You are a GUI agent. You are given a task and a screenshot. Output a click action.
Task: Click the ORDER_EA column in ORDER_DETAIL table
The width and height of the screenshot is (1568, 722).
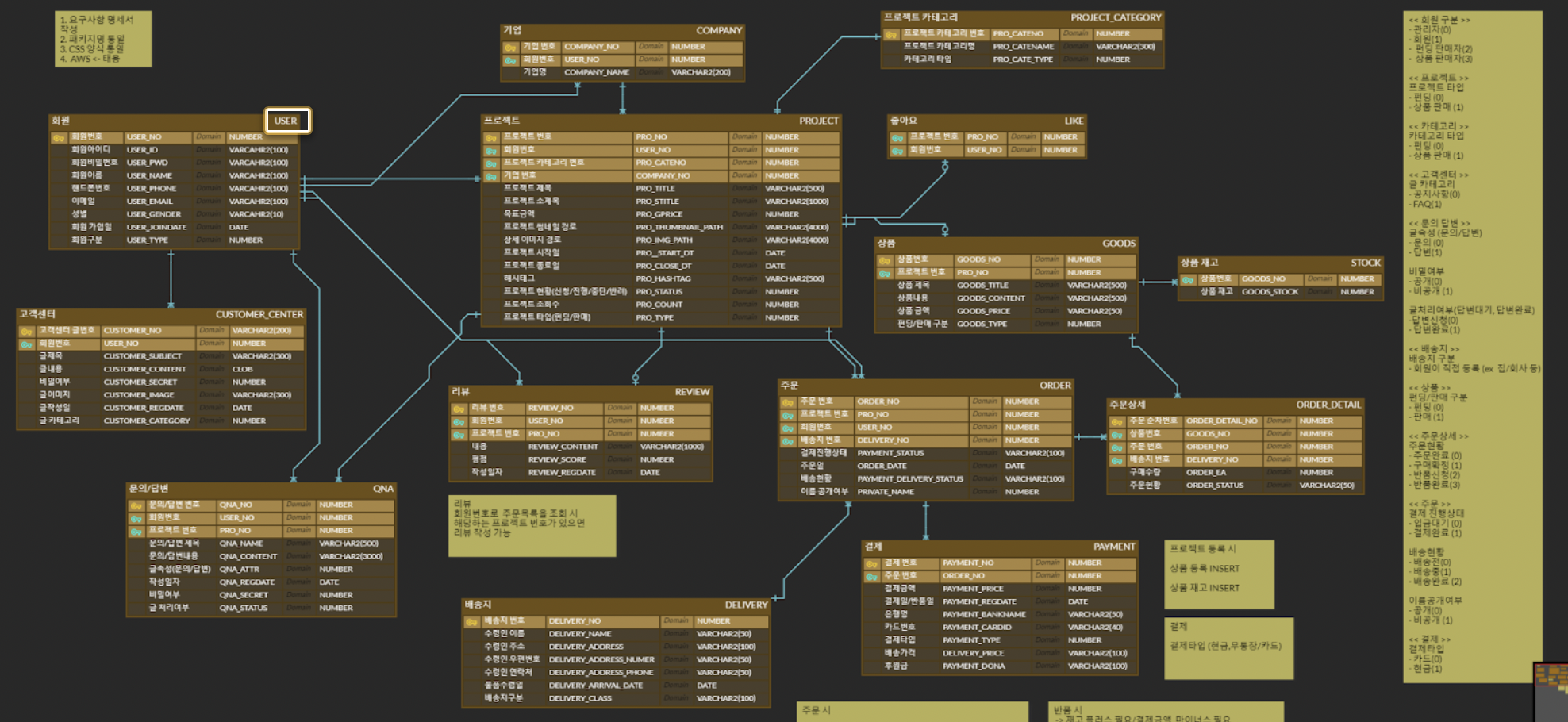(1205, 473)
